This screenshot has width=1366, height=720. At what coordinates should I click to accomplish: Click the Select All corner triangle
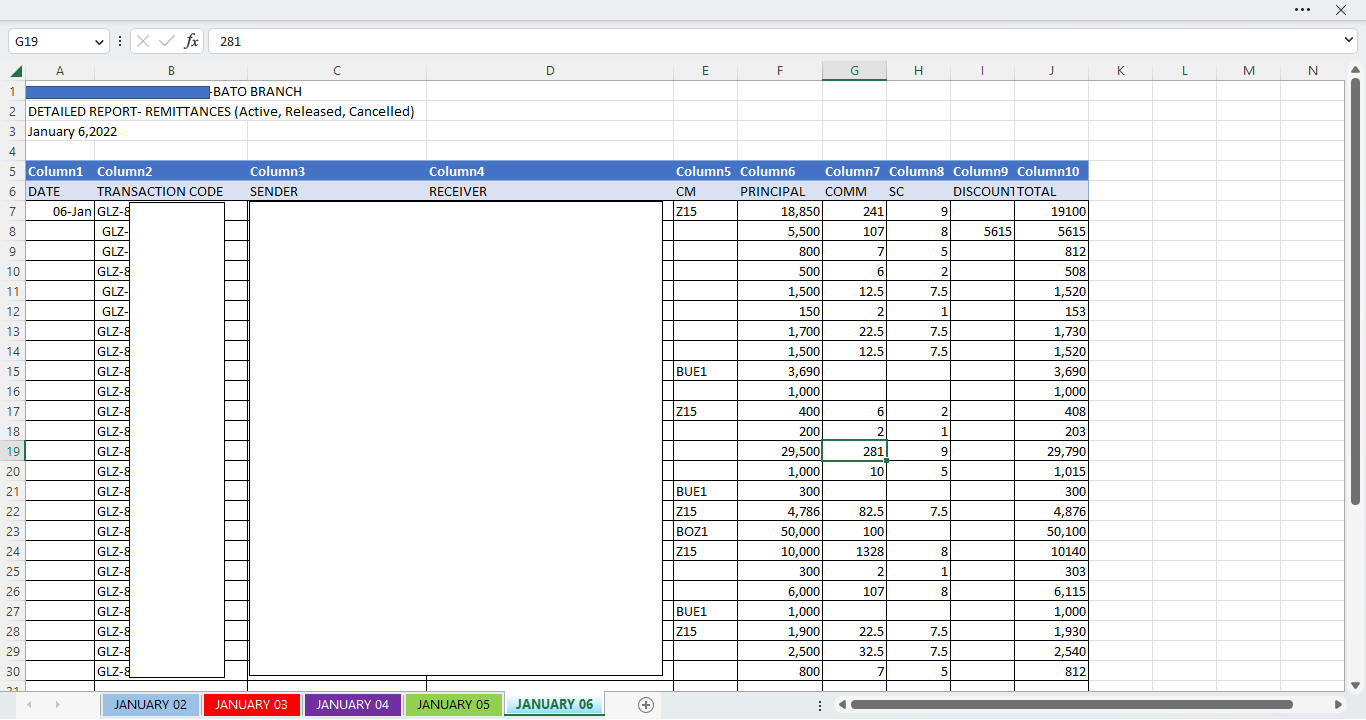tap(16, 71)
